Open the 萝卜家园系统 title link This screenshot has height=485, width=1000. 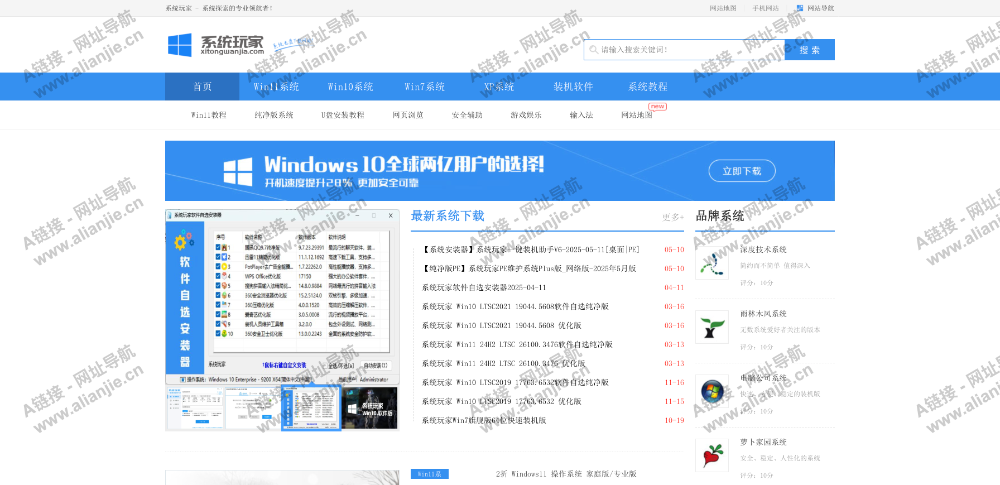(763, 442)
